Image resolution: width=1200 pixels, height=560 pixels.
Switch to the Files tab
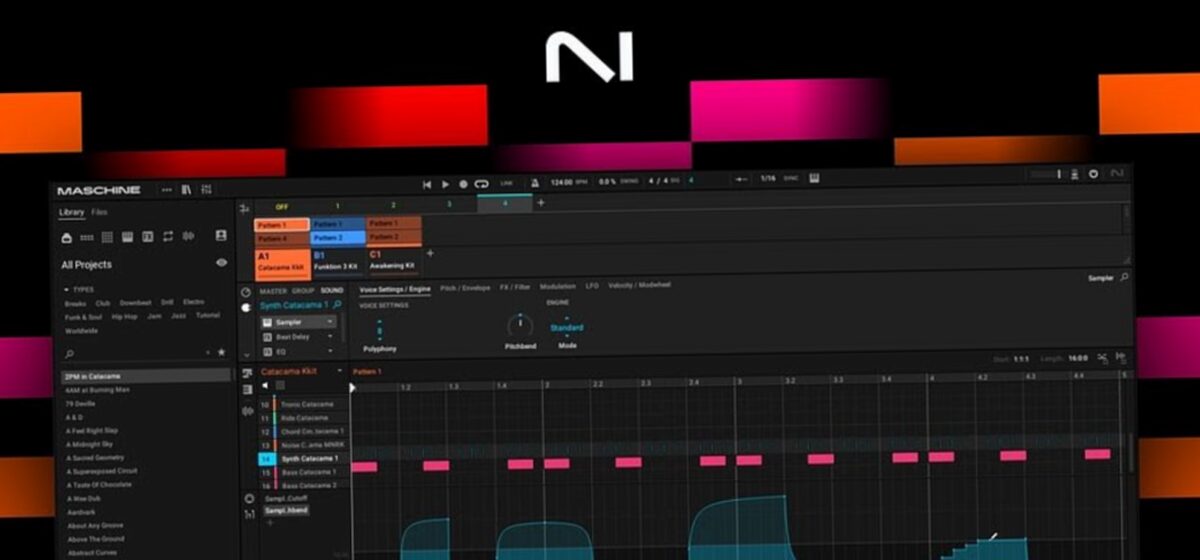click(x=99, y=212)
